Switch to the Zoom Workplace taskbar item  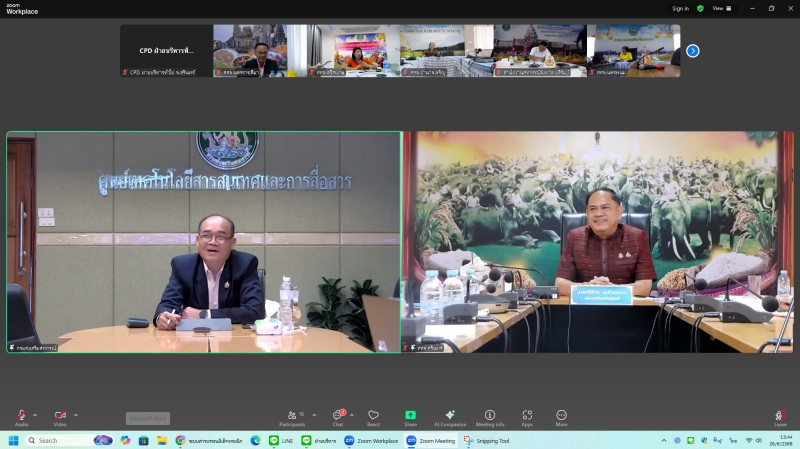point(371,440)
